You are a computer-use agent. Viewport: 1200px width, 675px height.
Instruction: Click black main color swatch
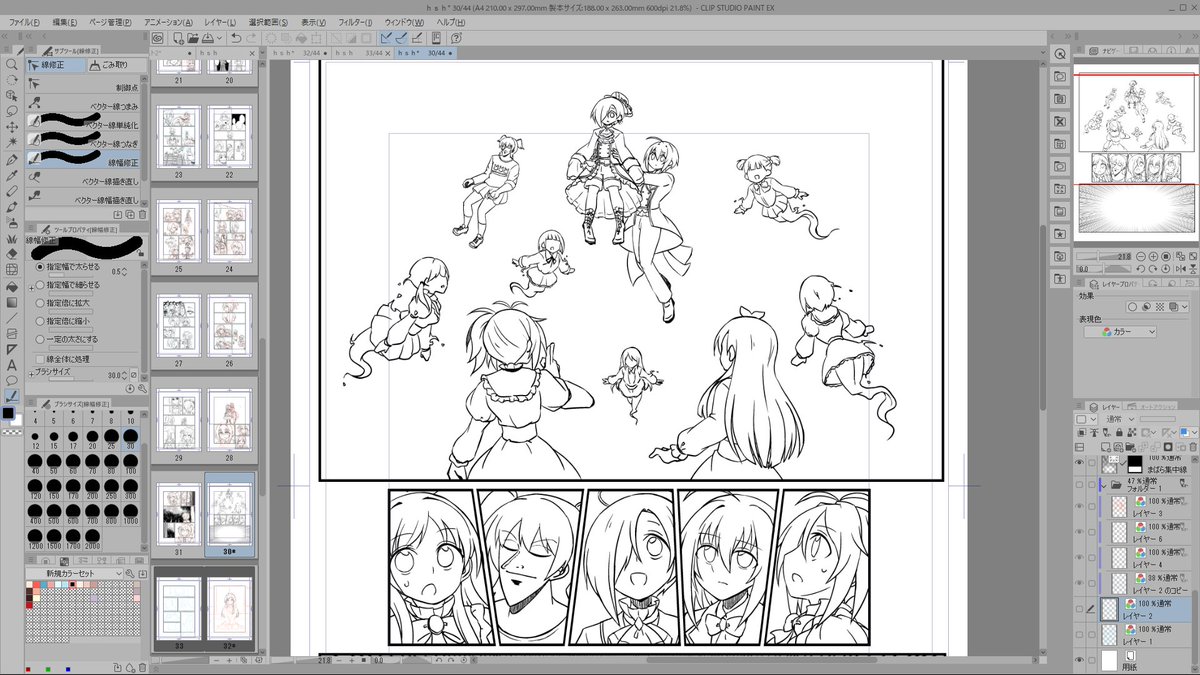(x=9, y=412)
